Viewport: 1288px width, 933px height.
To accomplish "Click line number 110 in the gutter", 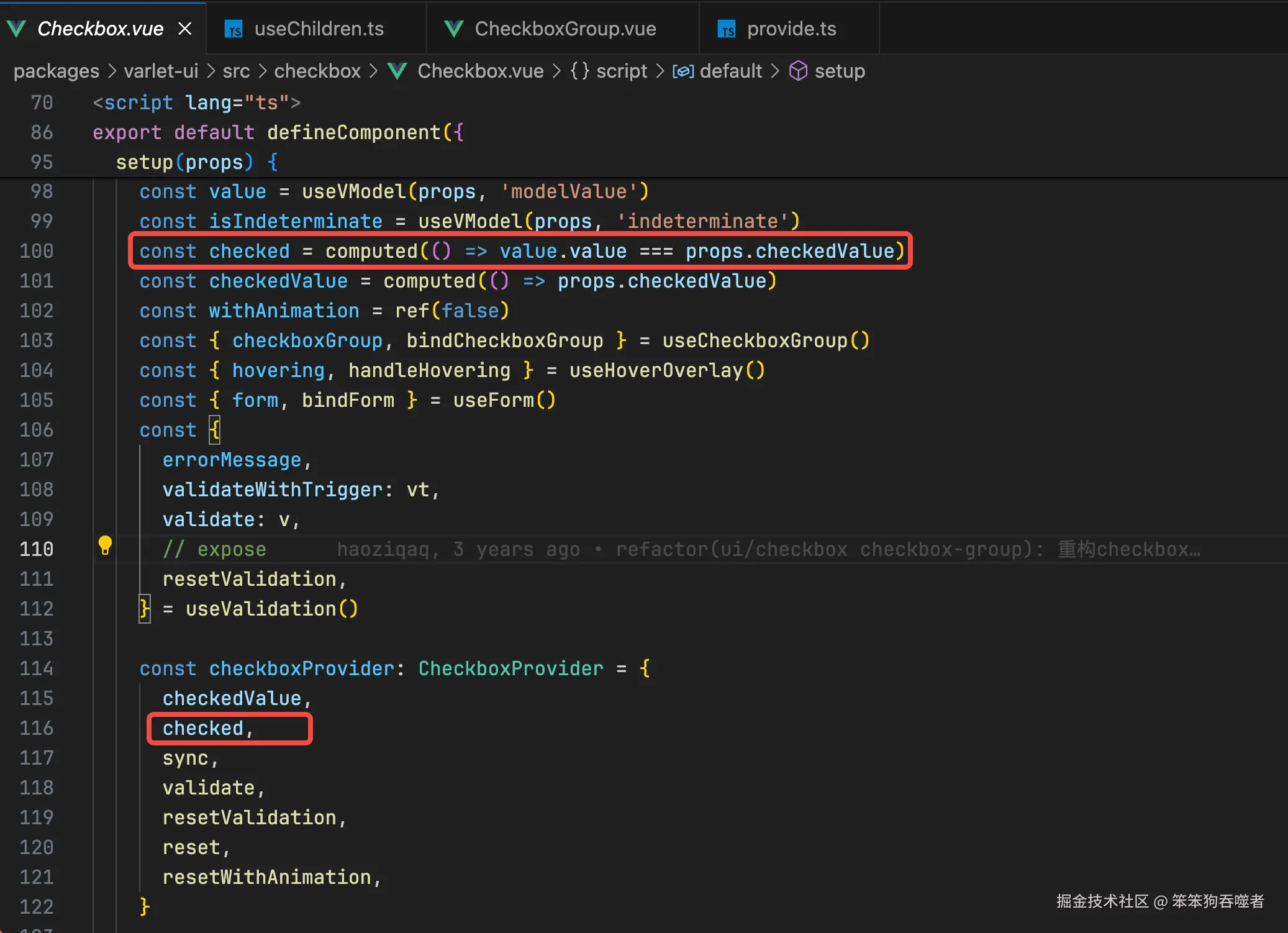I will point(36,549).
